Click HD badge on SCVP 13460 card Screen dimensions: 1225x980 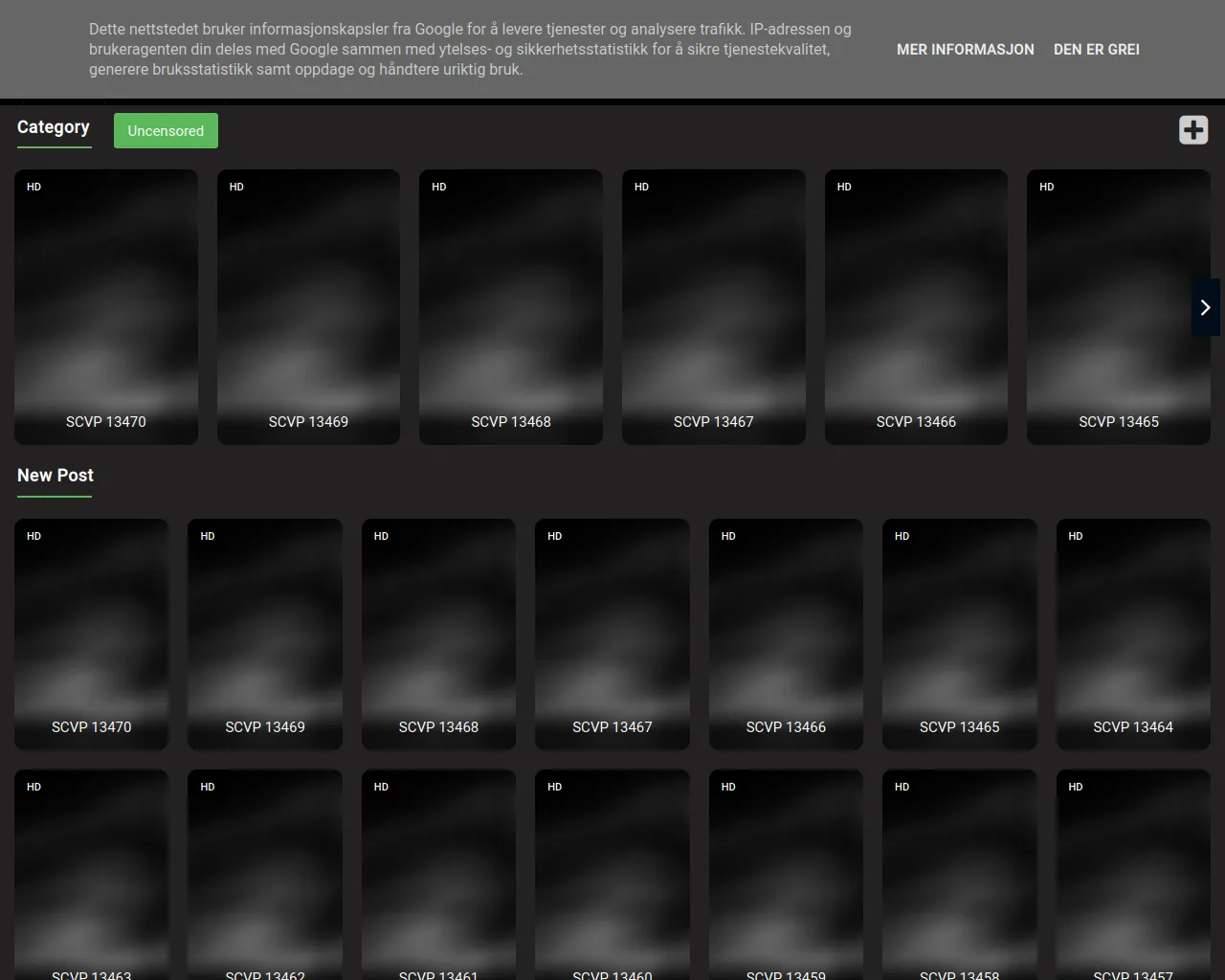[555, 788]
